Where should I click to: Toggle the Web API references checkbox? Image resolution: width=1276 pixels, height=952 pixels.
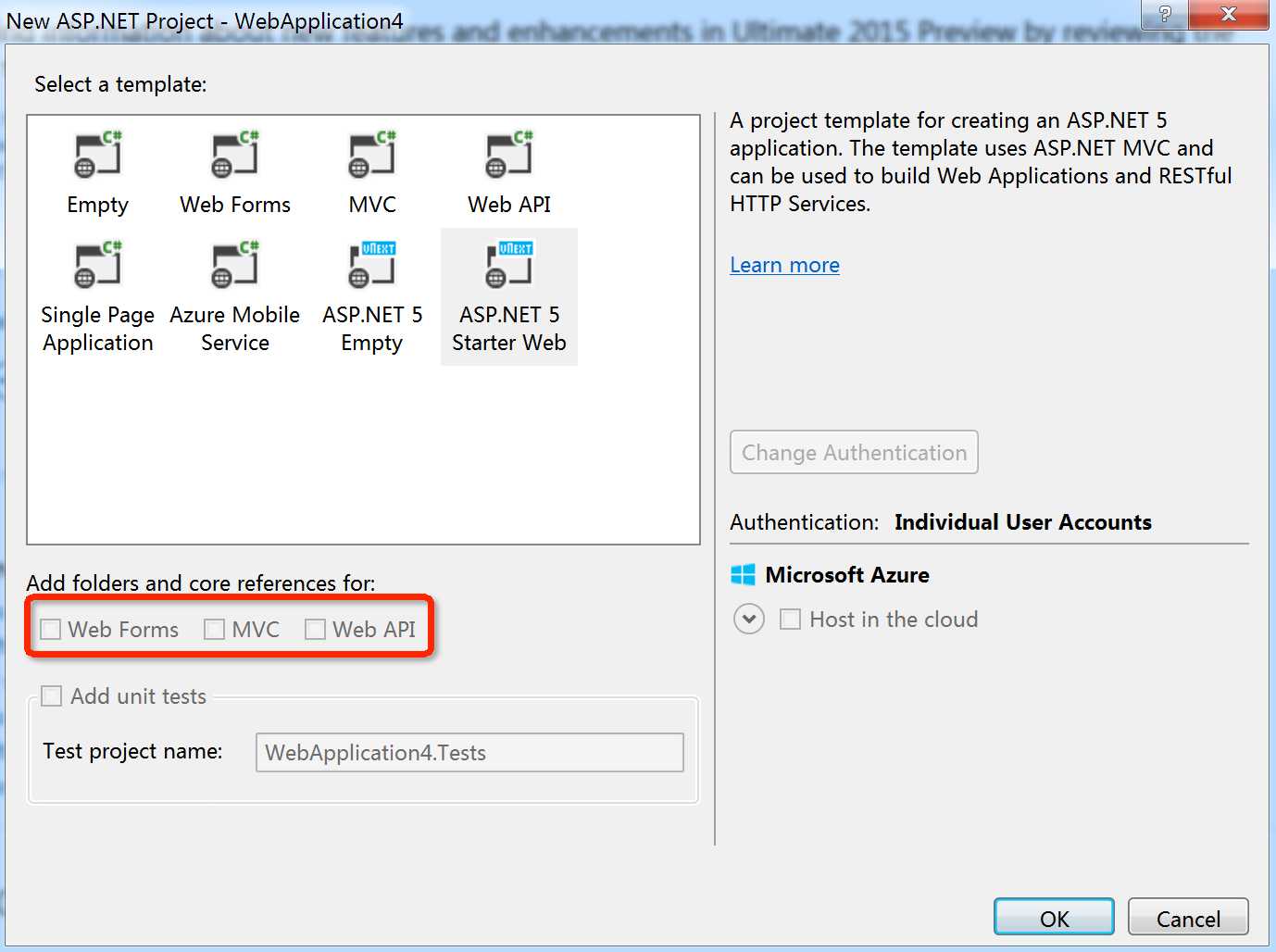316,630
